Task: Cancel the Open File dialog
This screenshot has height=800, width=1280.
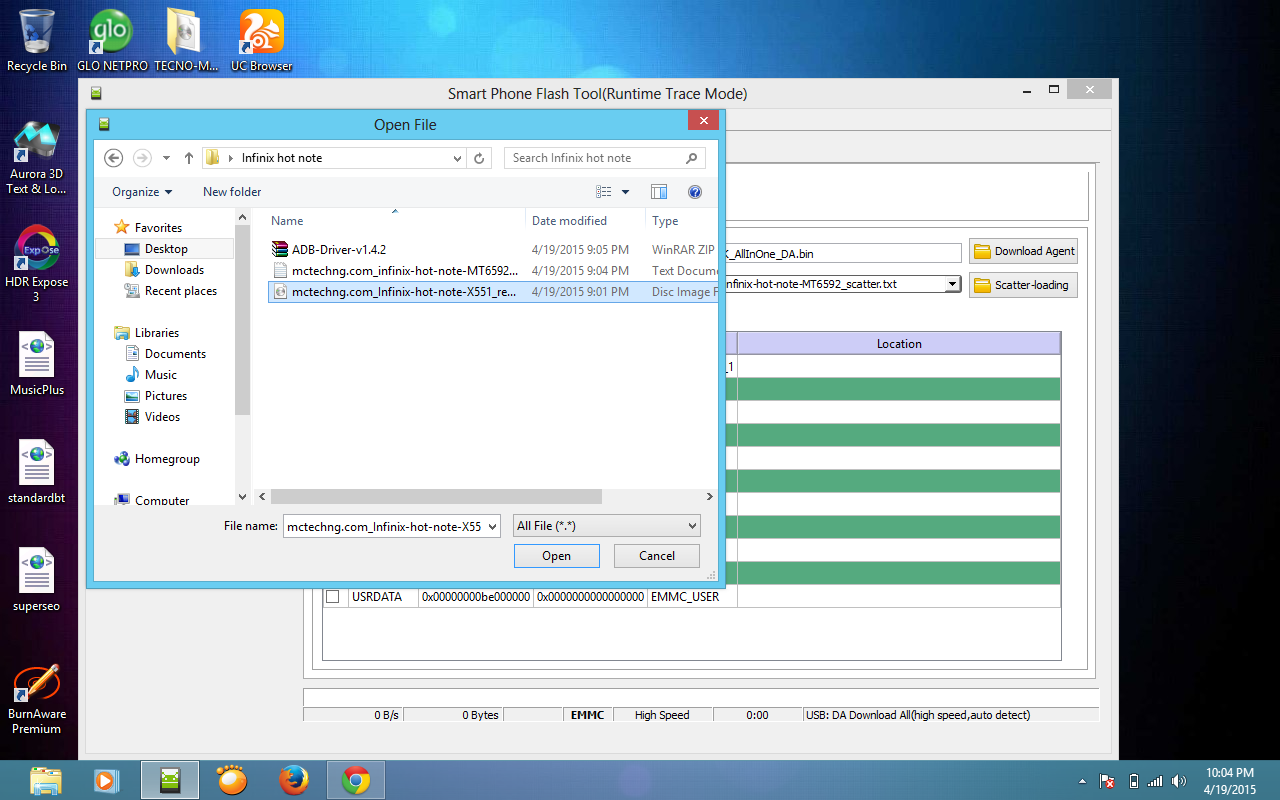Action: click(657, 556)
